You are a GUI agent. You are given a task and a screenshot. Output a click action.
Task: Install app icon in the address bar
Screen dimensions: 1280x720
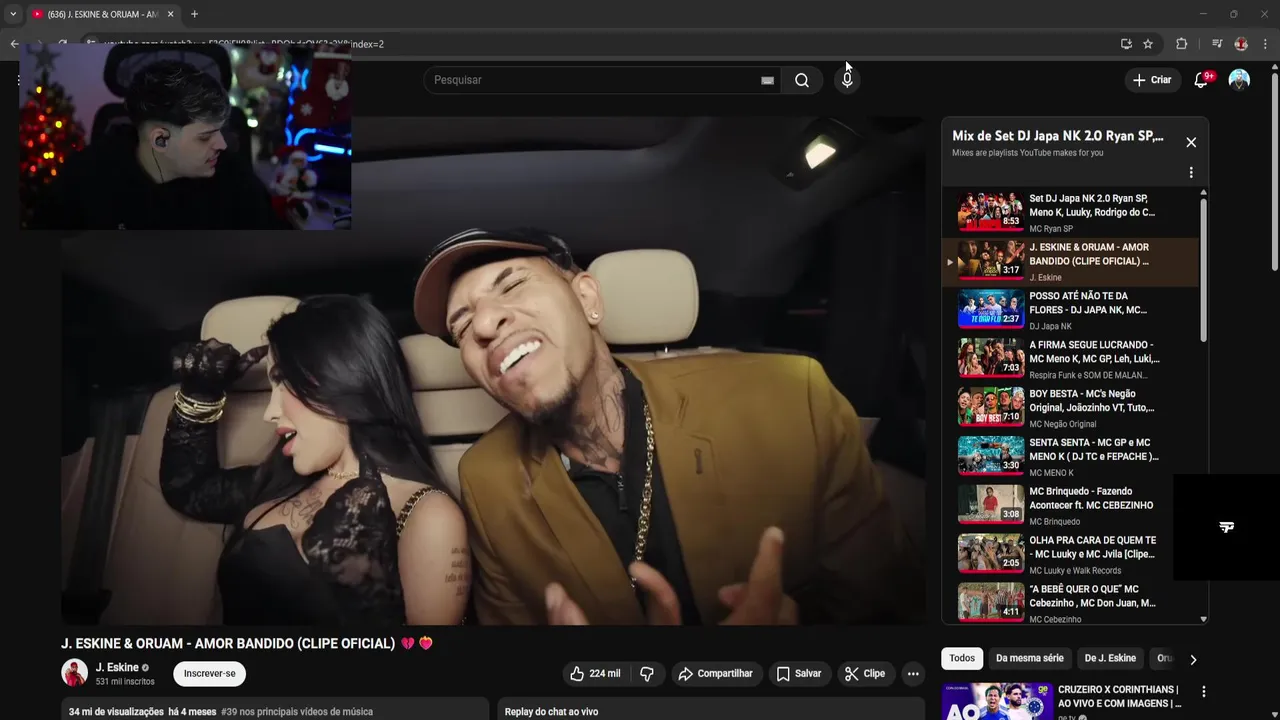pos(1126,44)
